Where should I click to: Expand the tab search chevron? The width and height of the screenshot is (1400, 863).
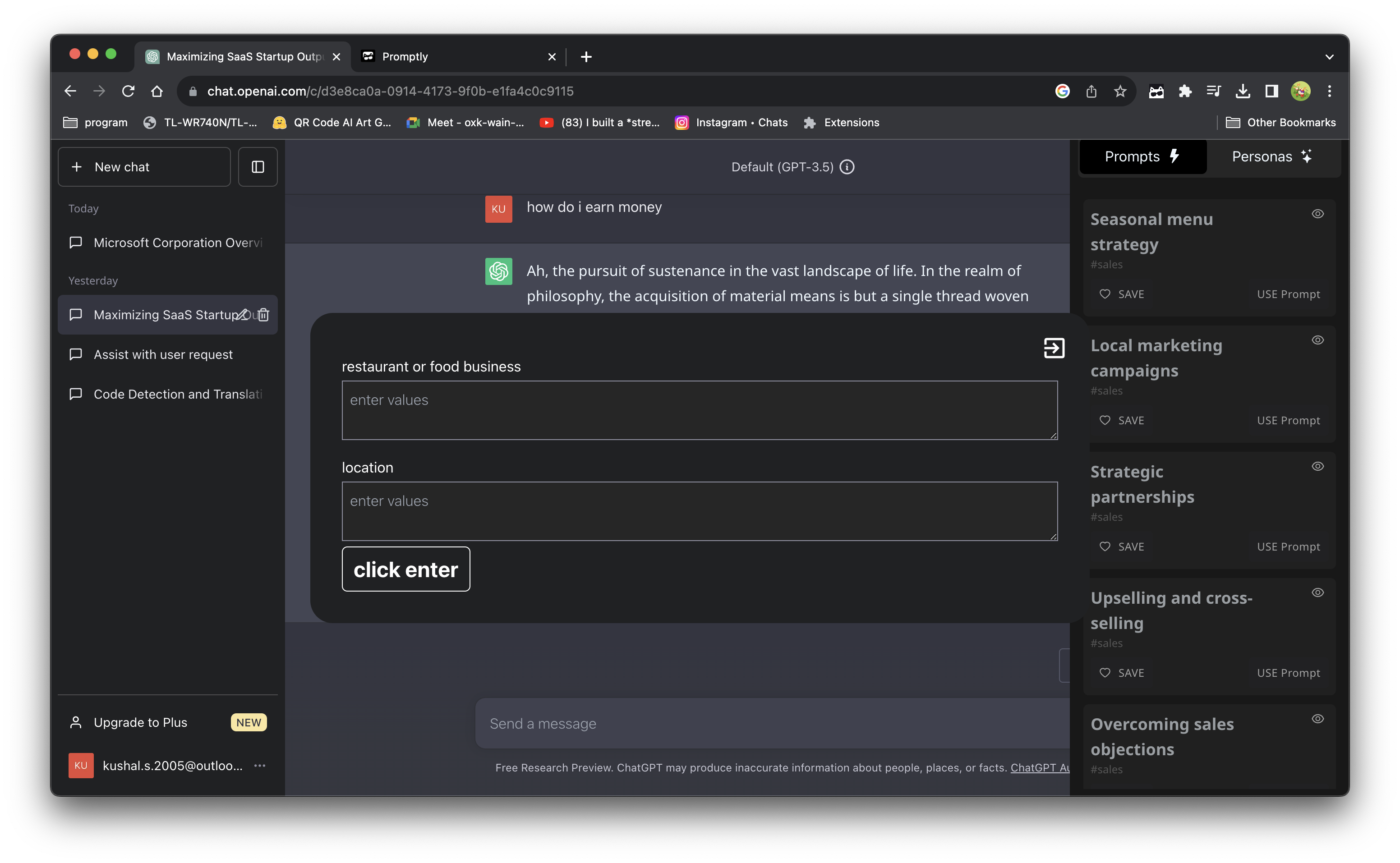(1329, 56)
